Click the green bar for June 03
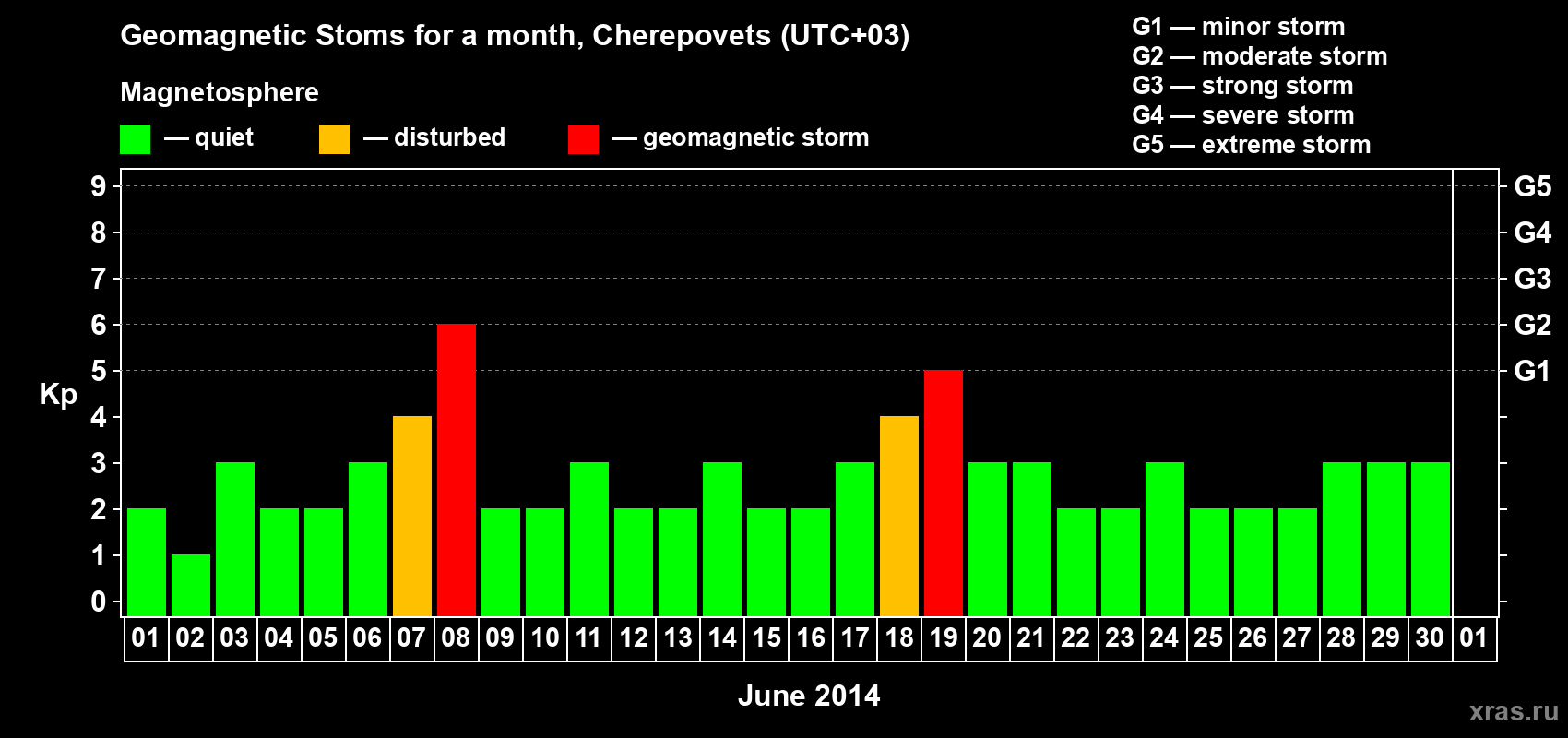The image size is (1568, 738). pos(235,539)
